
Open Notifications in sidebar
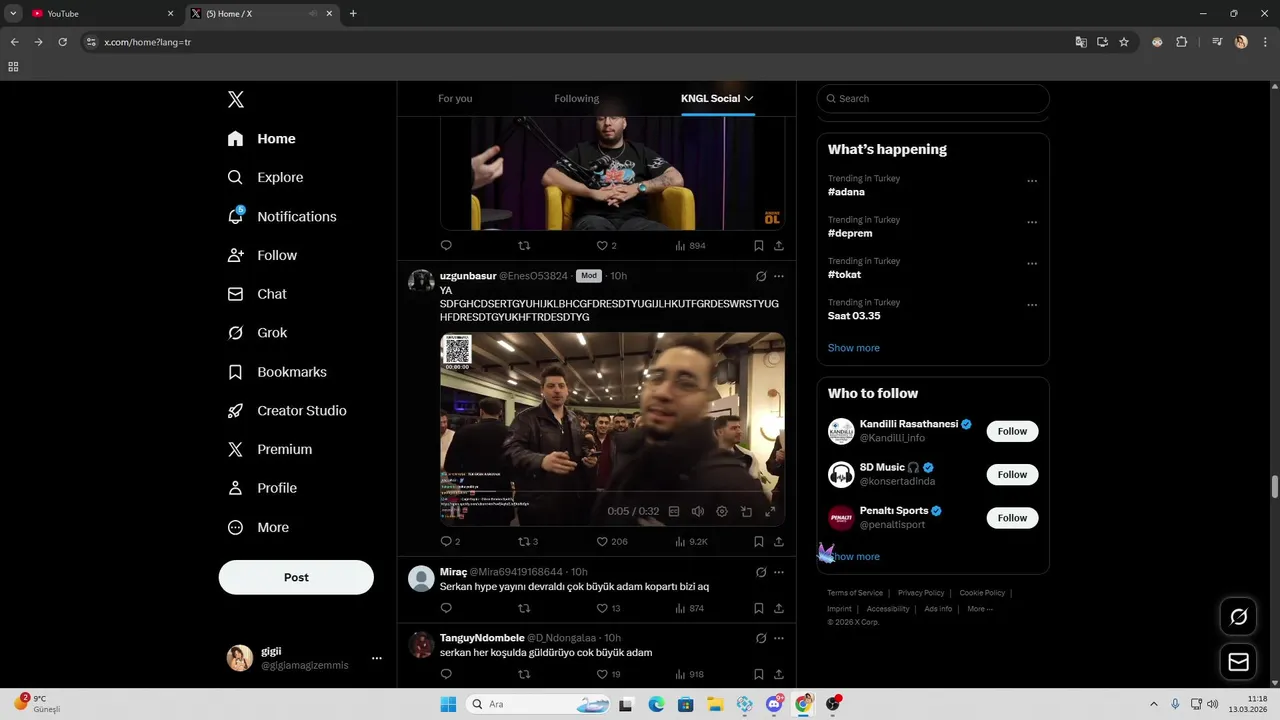[x=282, y=216]
